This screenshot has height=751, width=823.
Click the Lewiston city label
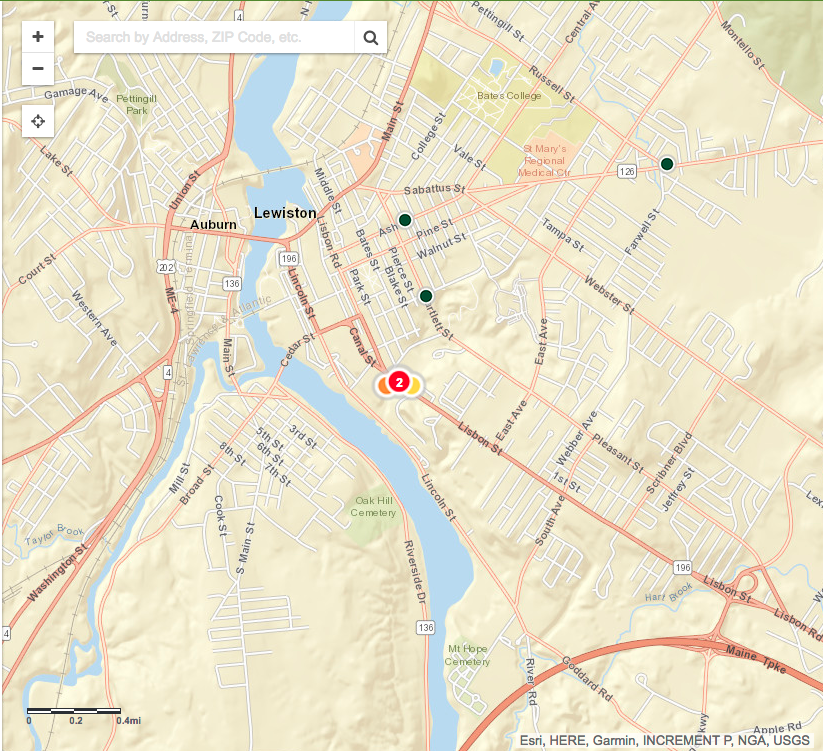tap(285, 213)
